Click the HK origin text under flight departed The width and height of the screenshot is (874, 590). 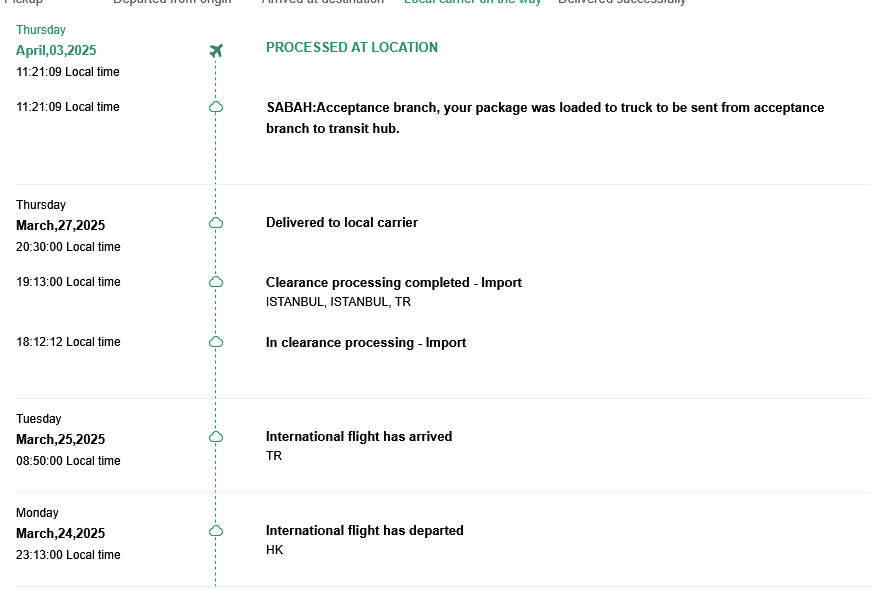pyautogui.click(x=274, y=550)
